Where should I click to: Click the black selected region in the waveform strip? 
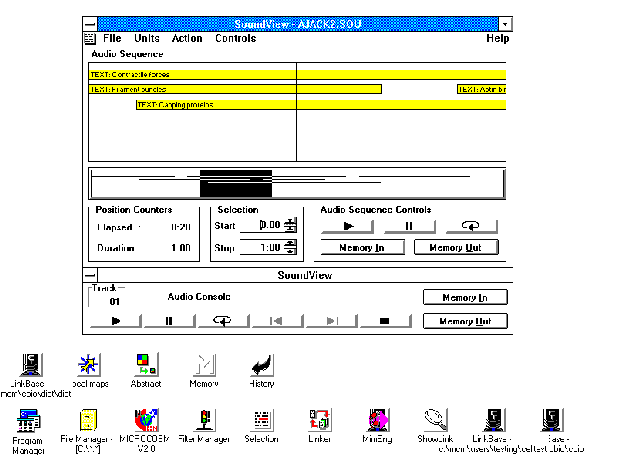click(x=235, y=184)
